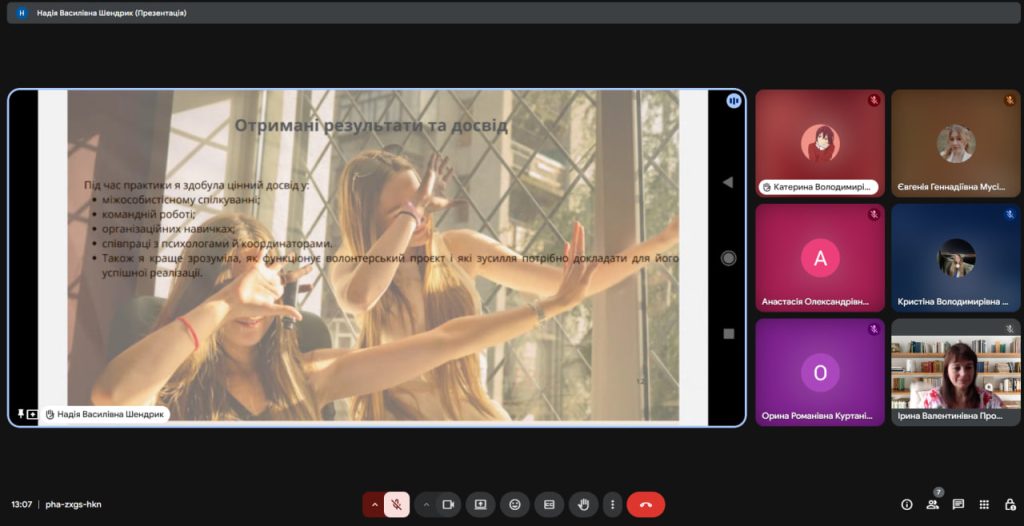The image size is (1024, 526).
Task: Toggle closed captions
Action: click(548, 505)
